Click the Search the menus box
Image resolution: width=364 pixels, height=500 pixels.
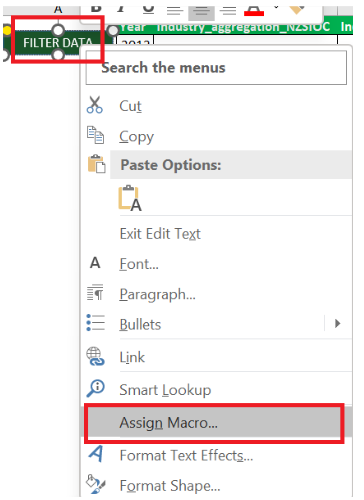click(216, 68)
